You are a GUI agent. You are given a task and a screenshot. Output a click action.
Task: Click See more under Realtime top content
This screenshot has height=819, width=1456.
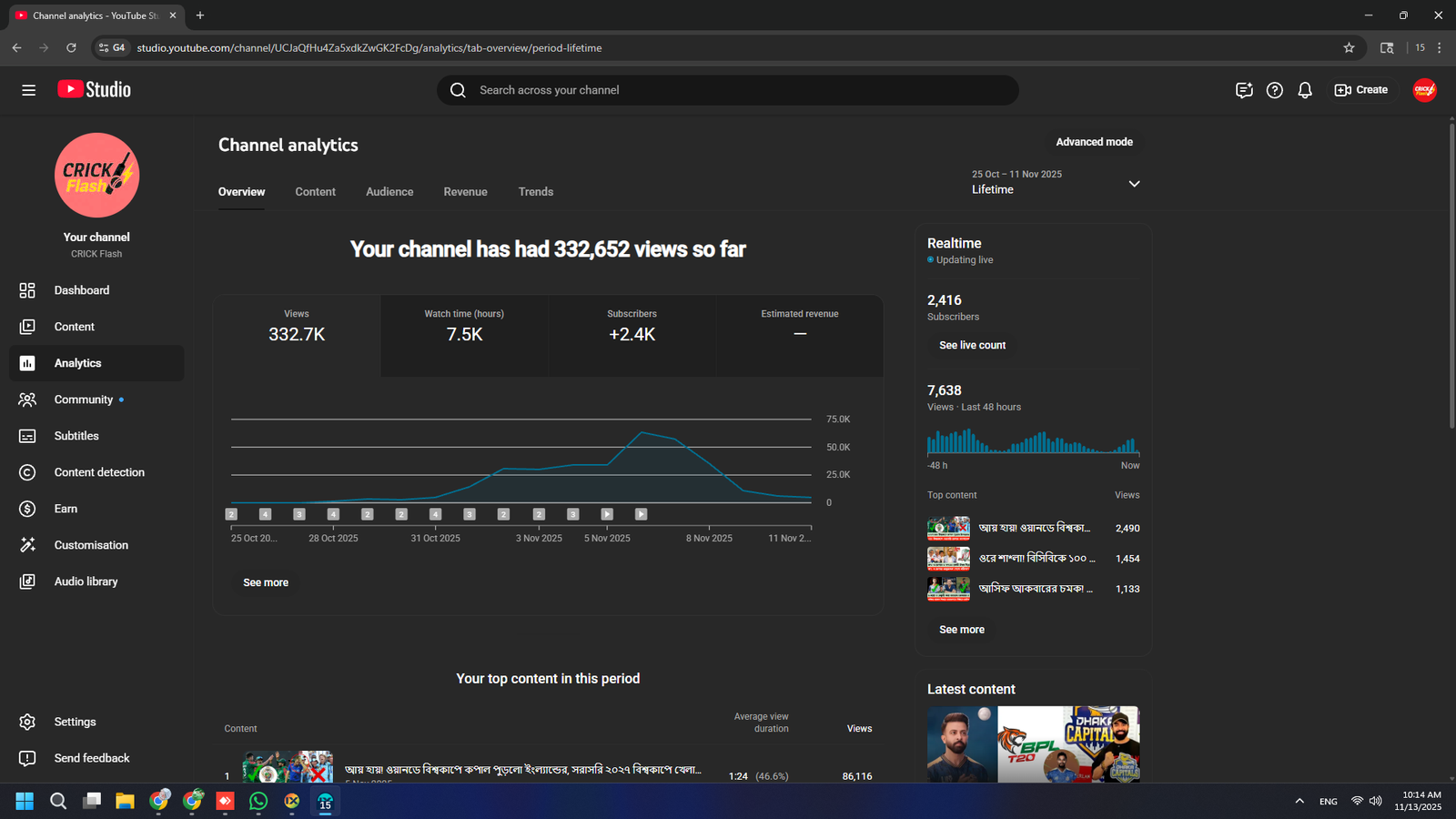962,630
